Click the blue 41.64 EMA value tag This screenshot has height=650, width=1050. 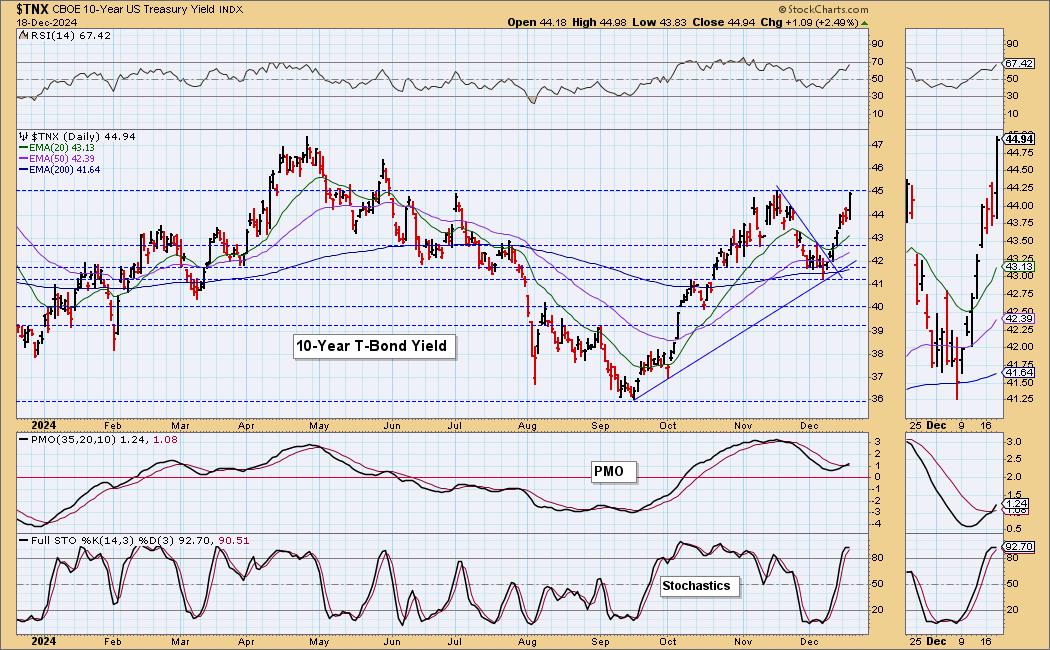pyautogui.click(x=1019, y=372)
